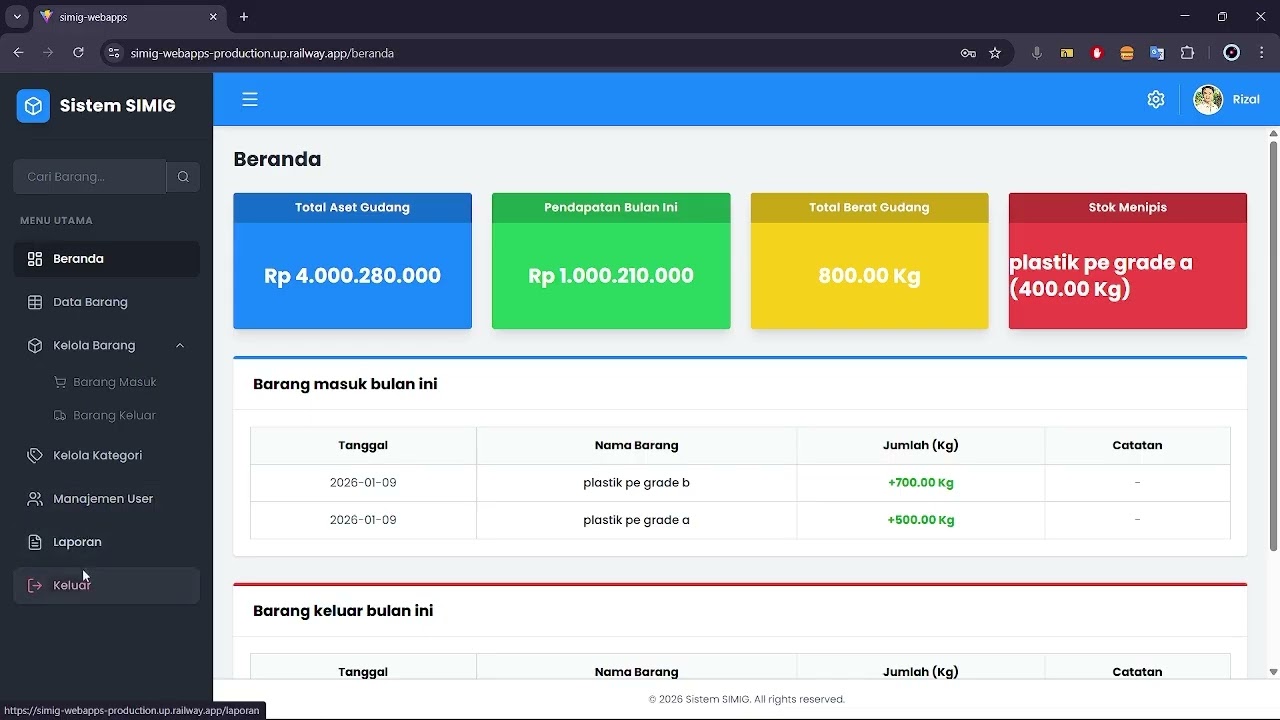
Task: Click the microphone icon in browser toolbar
Action: [x=1037, y=53]
